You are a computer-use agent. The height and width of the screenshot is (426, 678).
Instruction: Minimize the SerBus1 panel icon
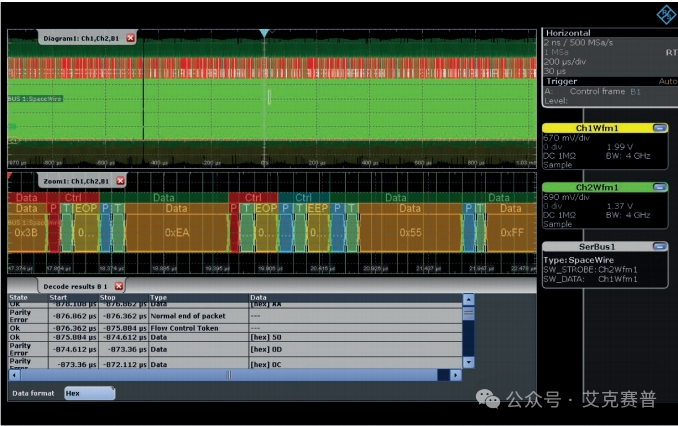point(659,246)
